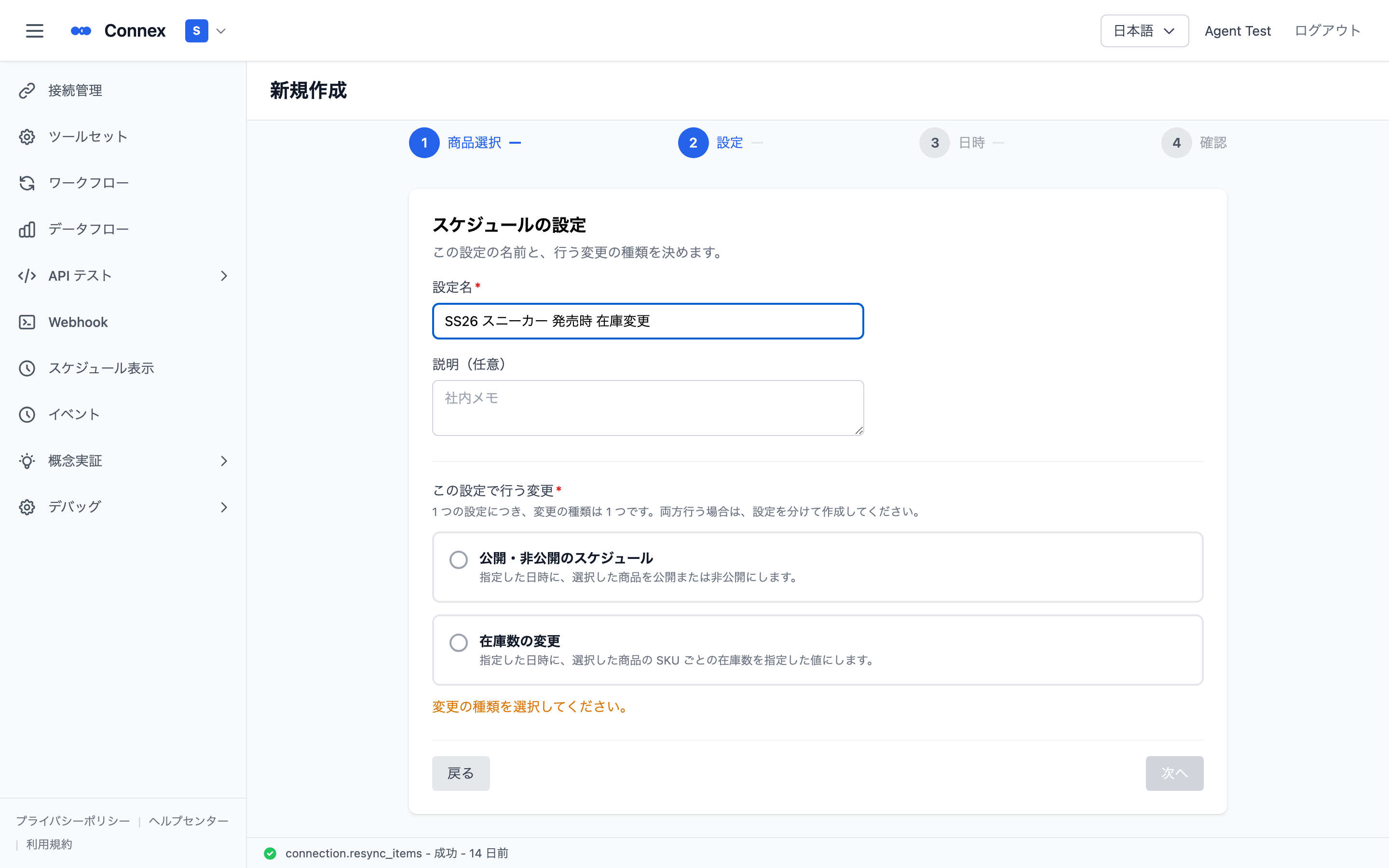Click the clock icon beside イベント
This screenshot has height=868, width=1389.
27,415
